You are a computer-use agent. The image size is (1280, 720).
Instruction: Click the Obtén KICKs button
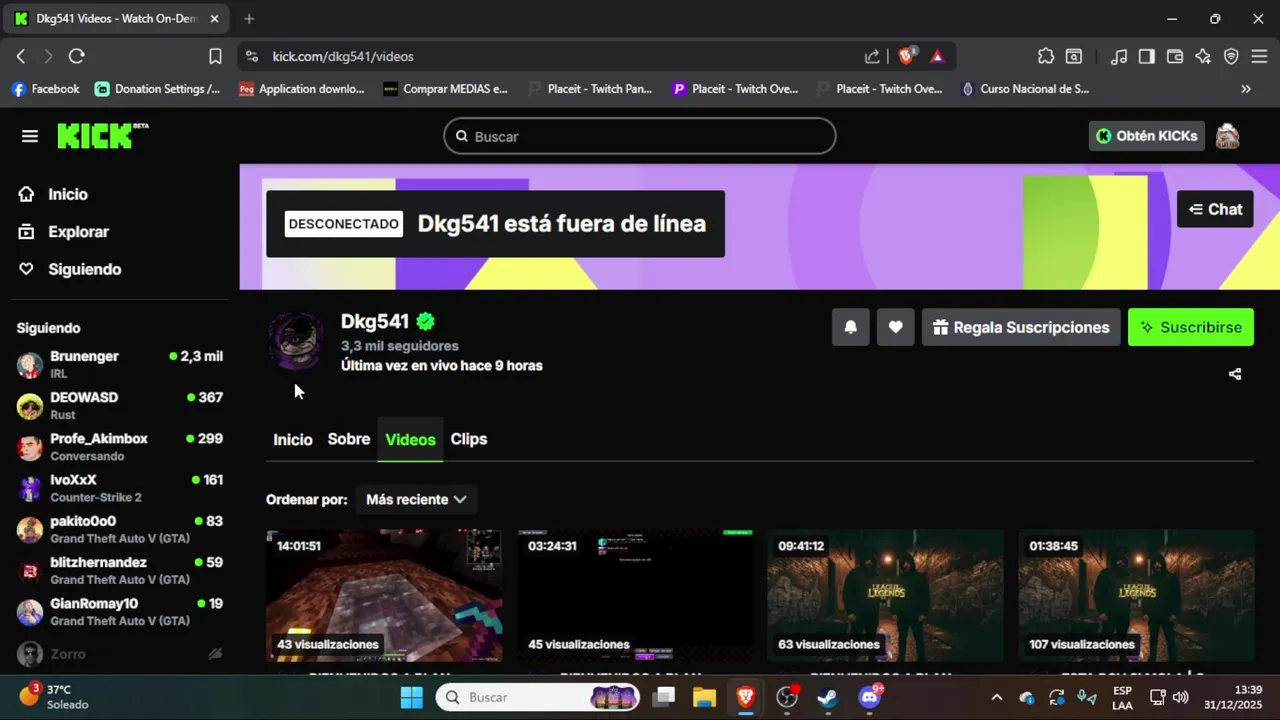(1146, 136)
